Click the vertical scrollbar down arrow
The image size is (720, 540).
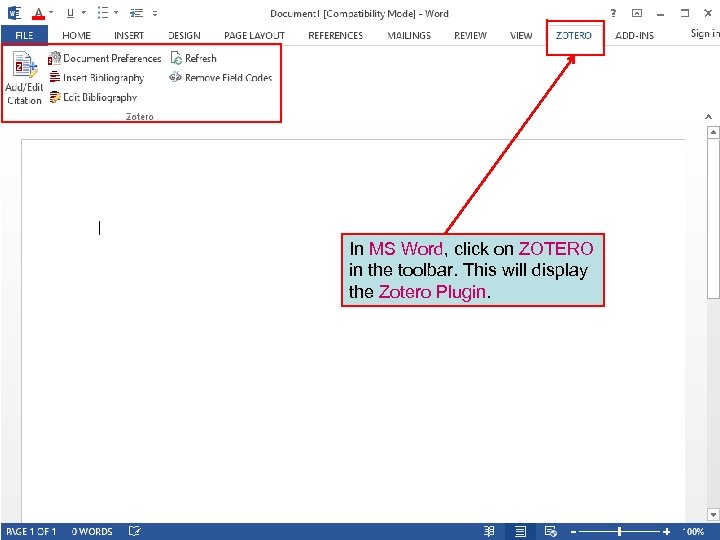tap(713, 514)
